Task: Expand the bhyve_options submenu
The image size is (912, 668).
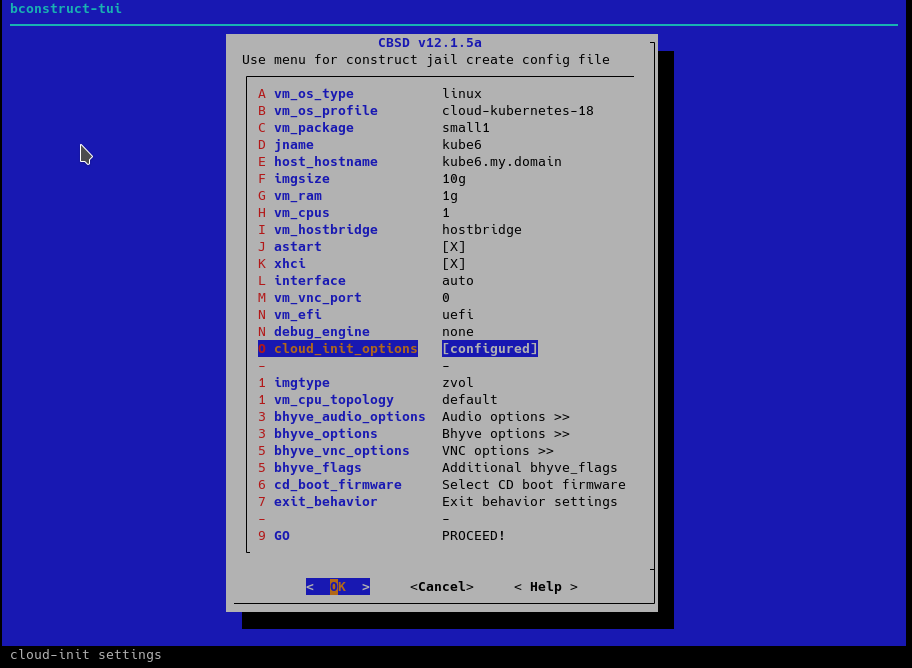Action: click(414, 434)
